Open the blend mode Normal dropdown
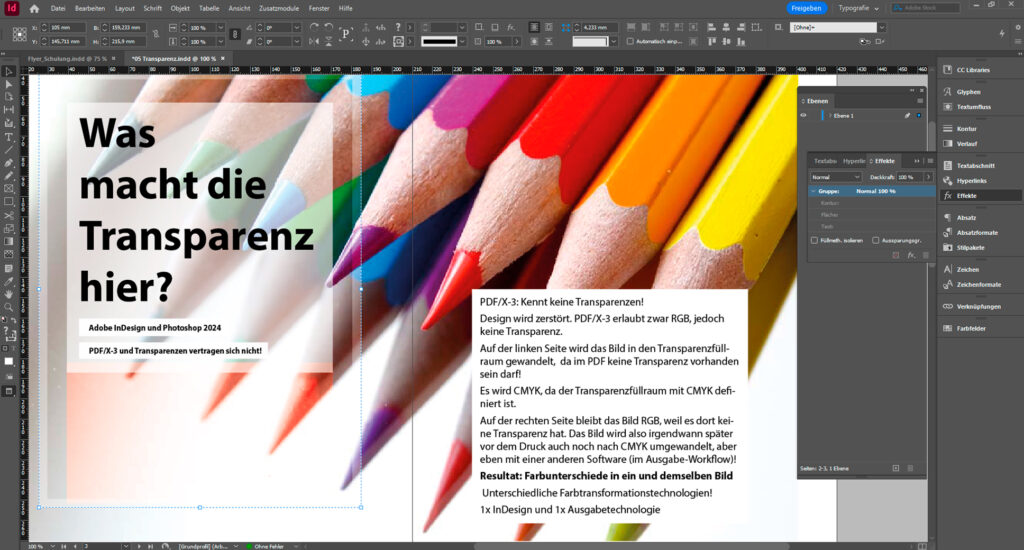Viewport: 1024px width, 550px height. point(835,177)
